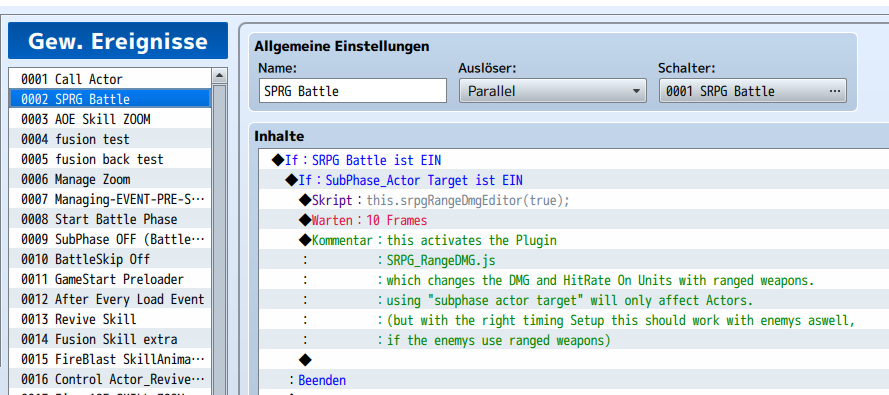
Task: Select '0004 fusion test' event
Action: [x=110, y=139]
